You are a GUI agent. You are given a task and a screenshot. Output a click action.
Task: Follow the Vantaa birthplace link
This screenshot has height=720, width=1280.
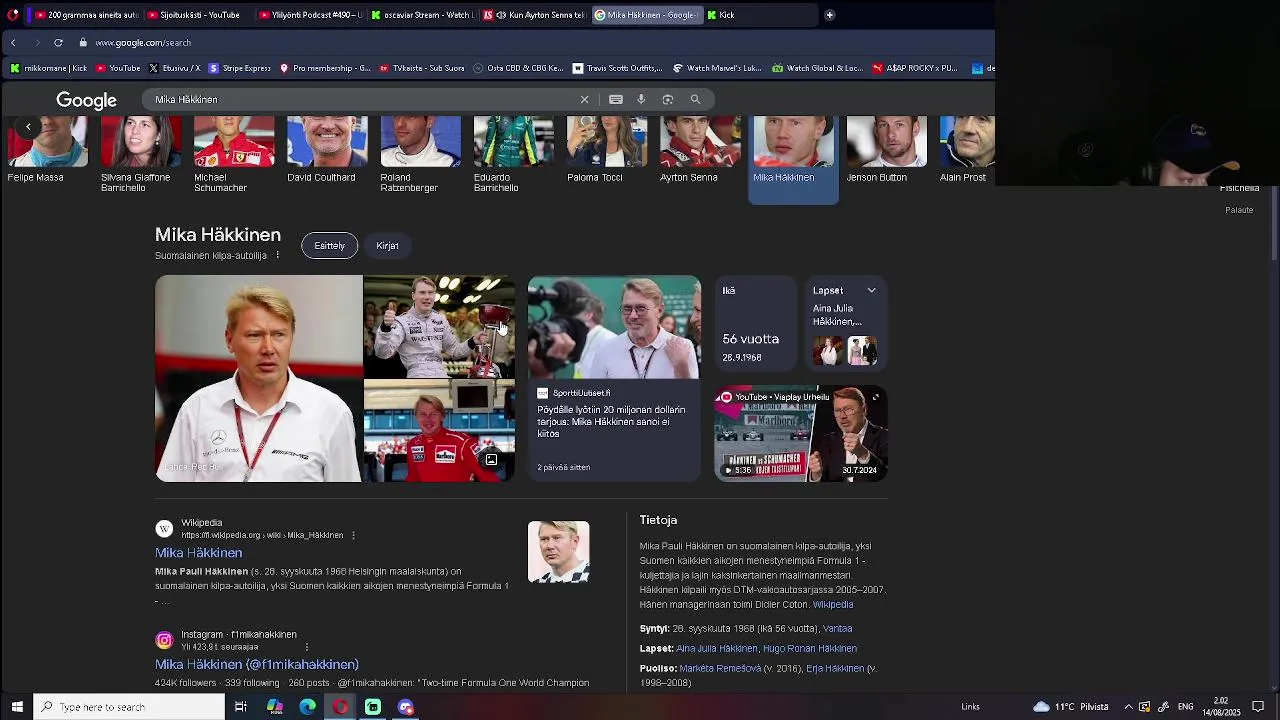[x=837, y=629]
